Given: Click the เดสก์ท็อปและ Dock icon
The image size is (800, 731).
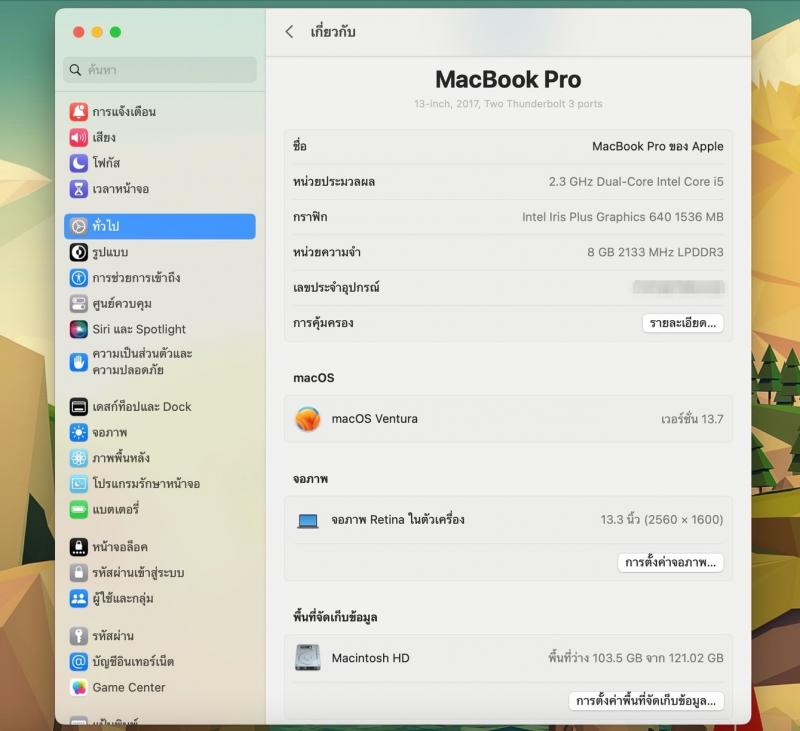Looking at the screenshot, I should click(x=79, y=407).
